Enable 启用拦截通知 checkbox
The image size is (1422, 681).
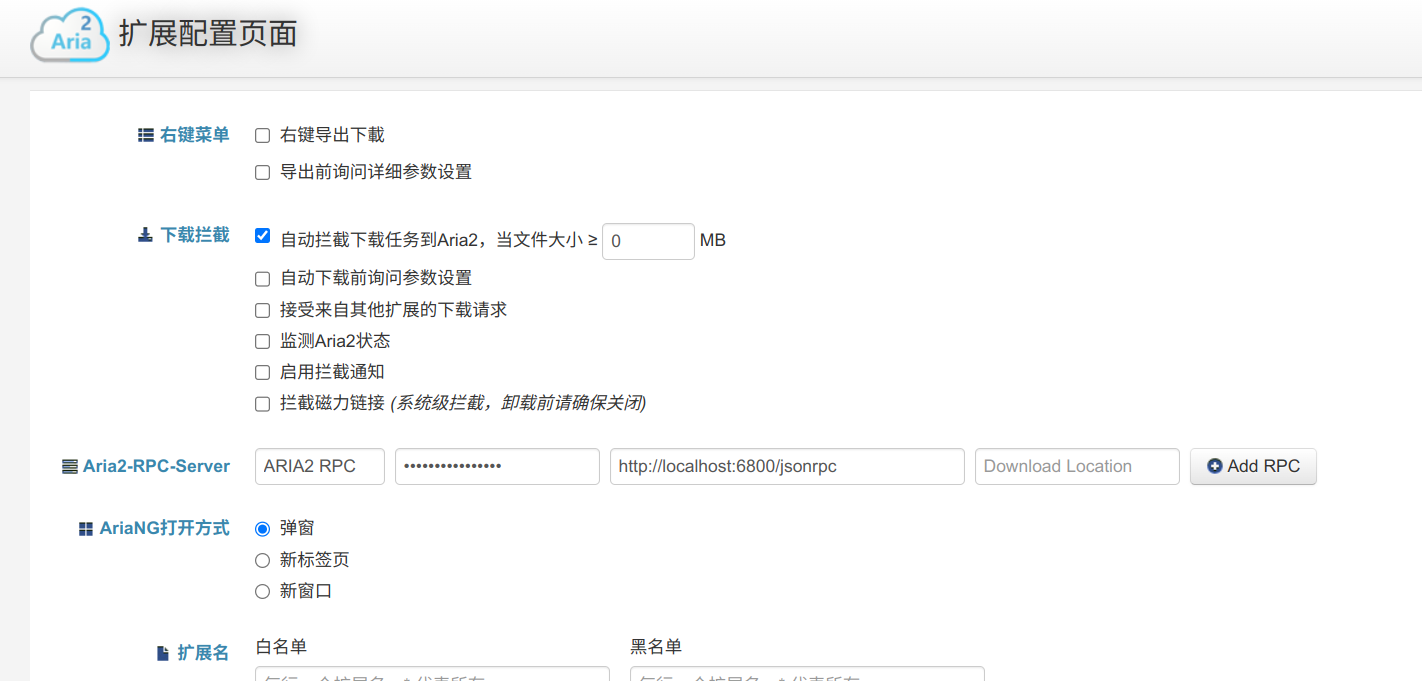coord(262,373)
